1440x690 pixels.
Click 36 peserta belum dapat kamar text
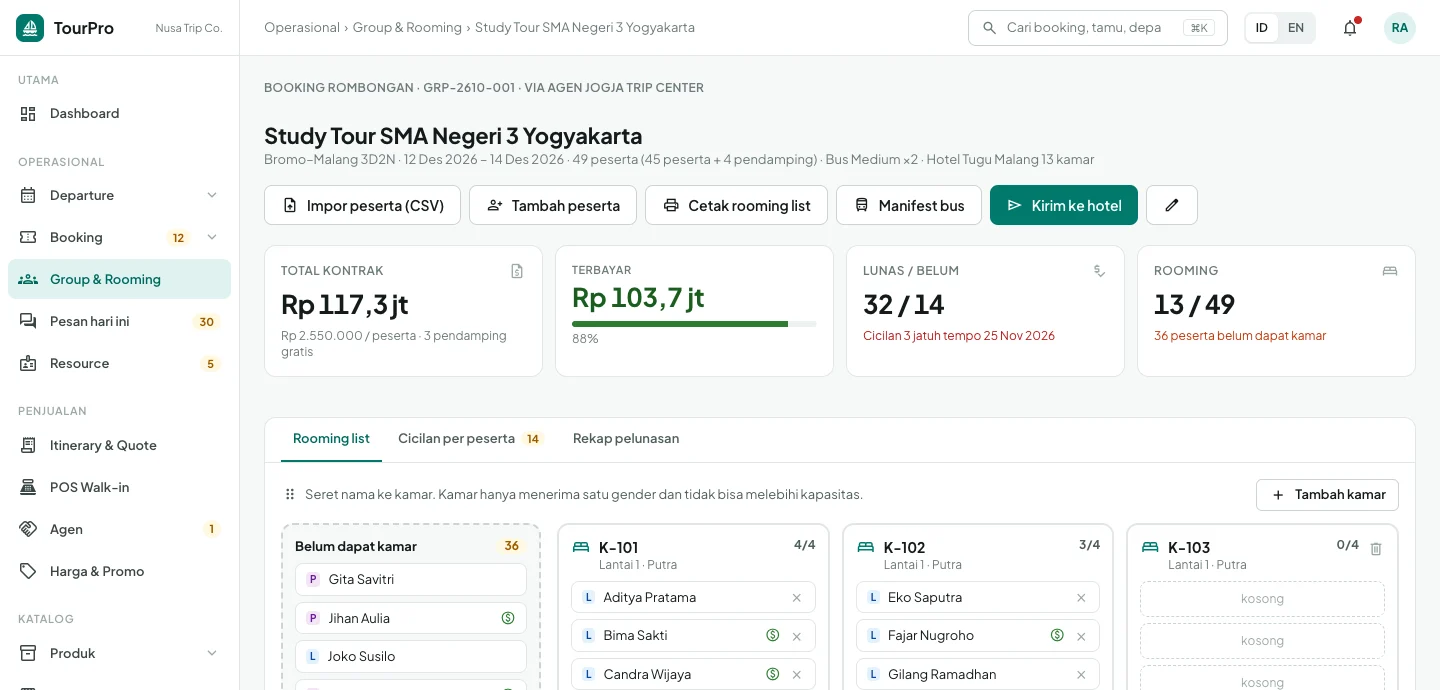pos(1240,336)
